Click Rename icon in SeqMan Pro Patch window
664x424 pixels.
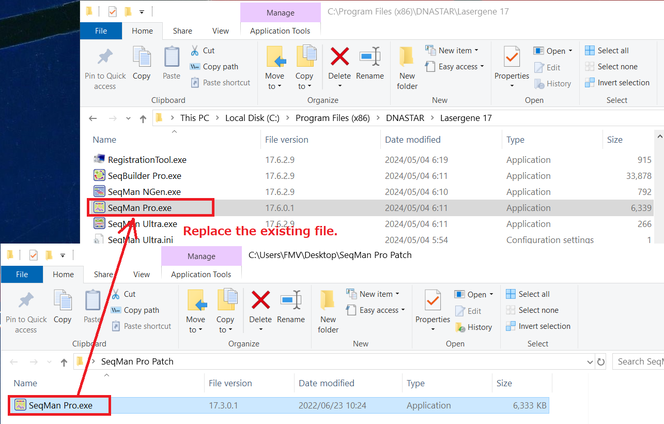pyautogui.click(x=290, y=300)
